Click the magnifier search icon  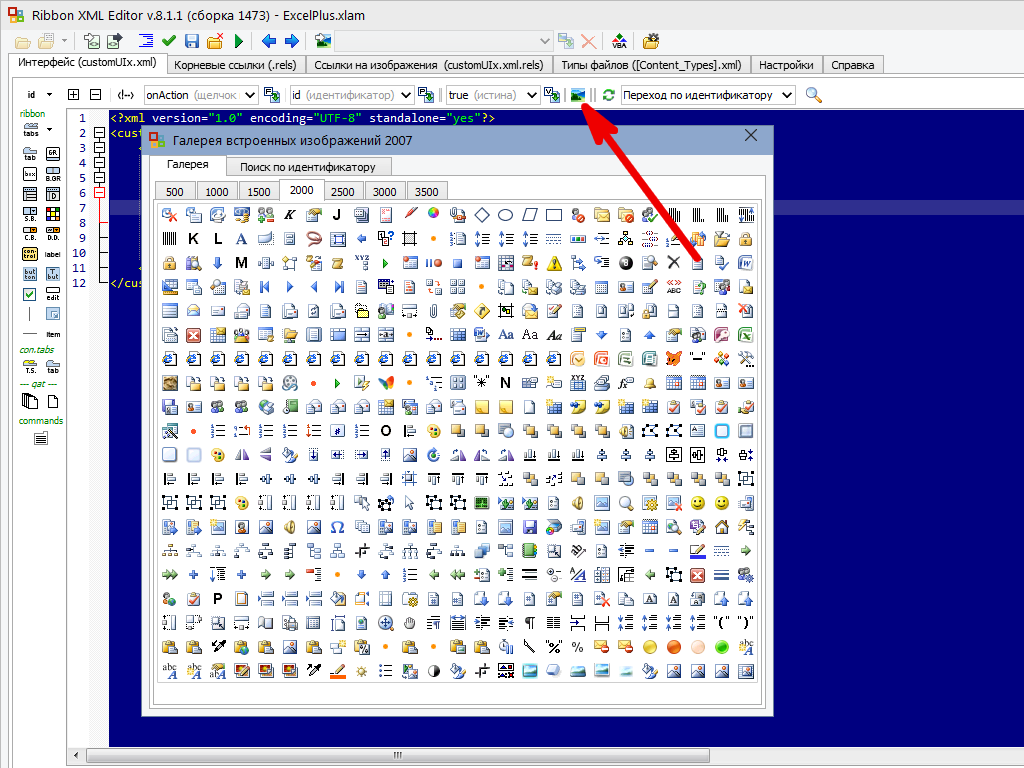[814, 95]
